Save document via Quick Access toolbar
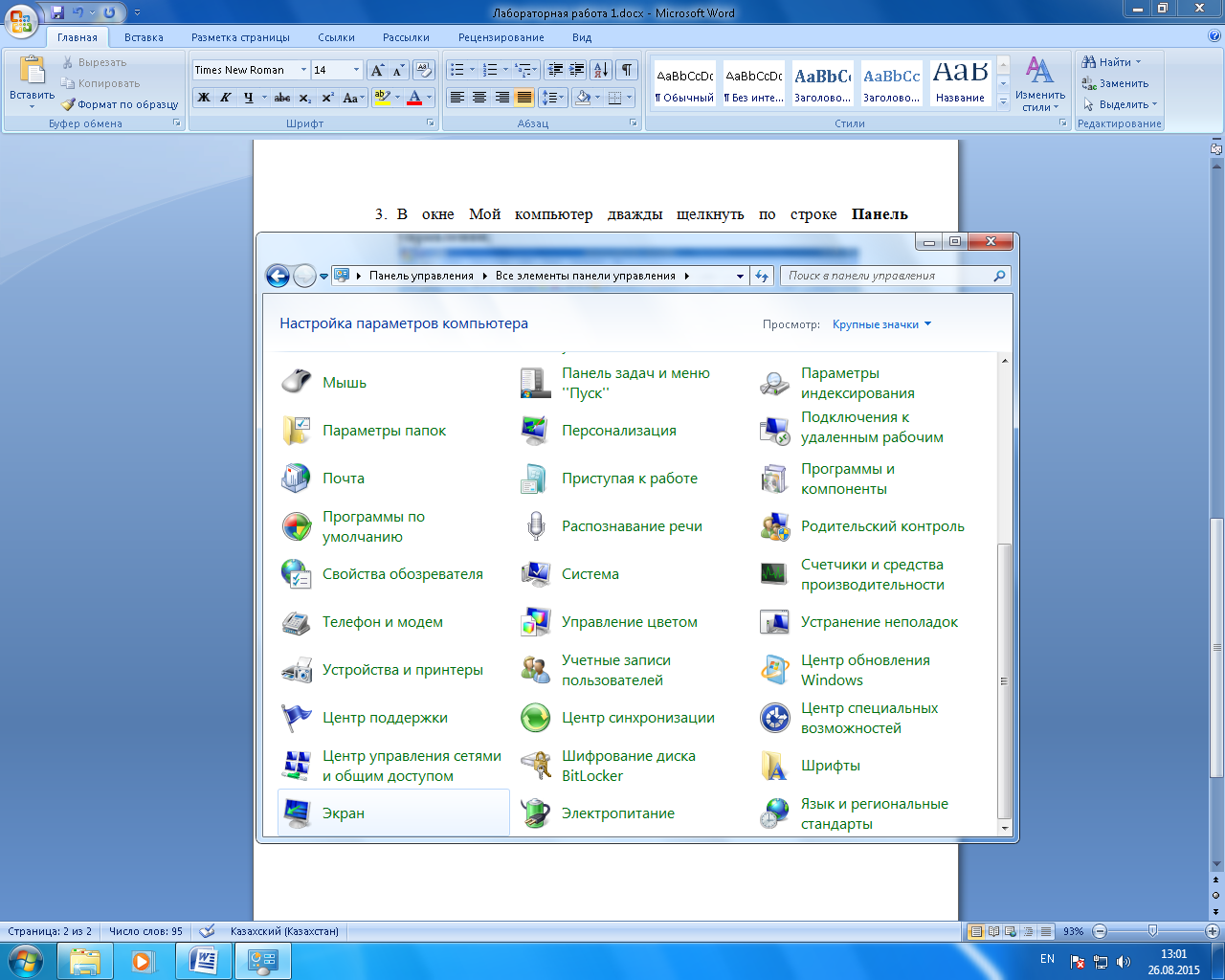 pyautogui.click(x=57, y=12)
